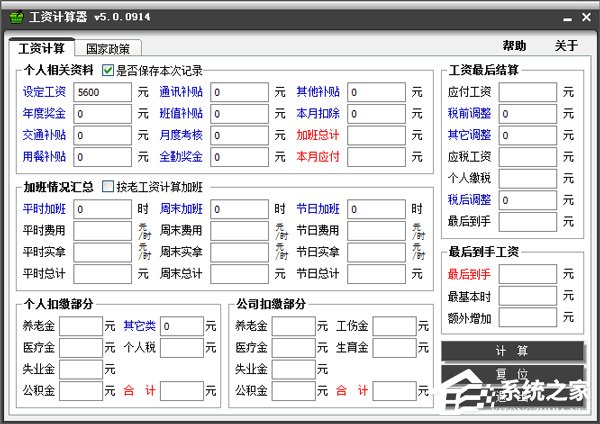
Task: Click the 税前调整 input field
Action: 528,114
